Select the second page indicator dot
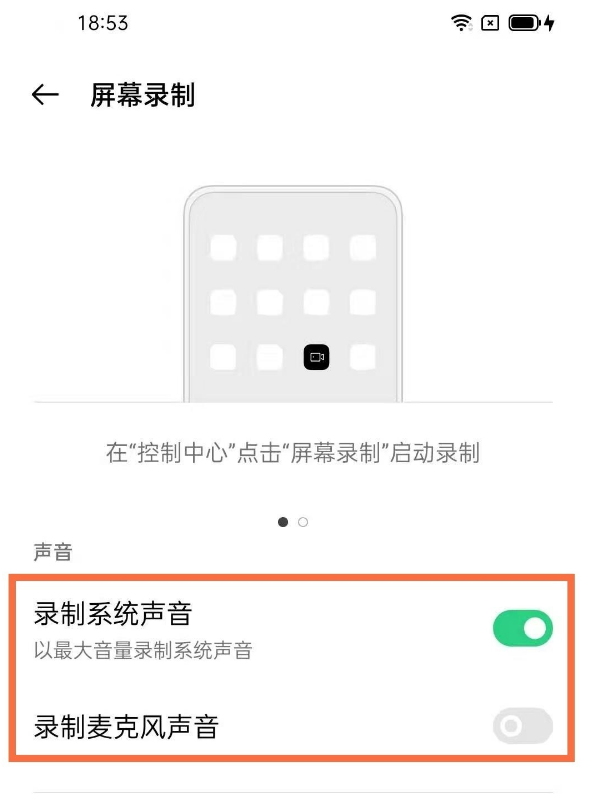This screenshot has height=801, width=593. (x=303, y=521)
